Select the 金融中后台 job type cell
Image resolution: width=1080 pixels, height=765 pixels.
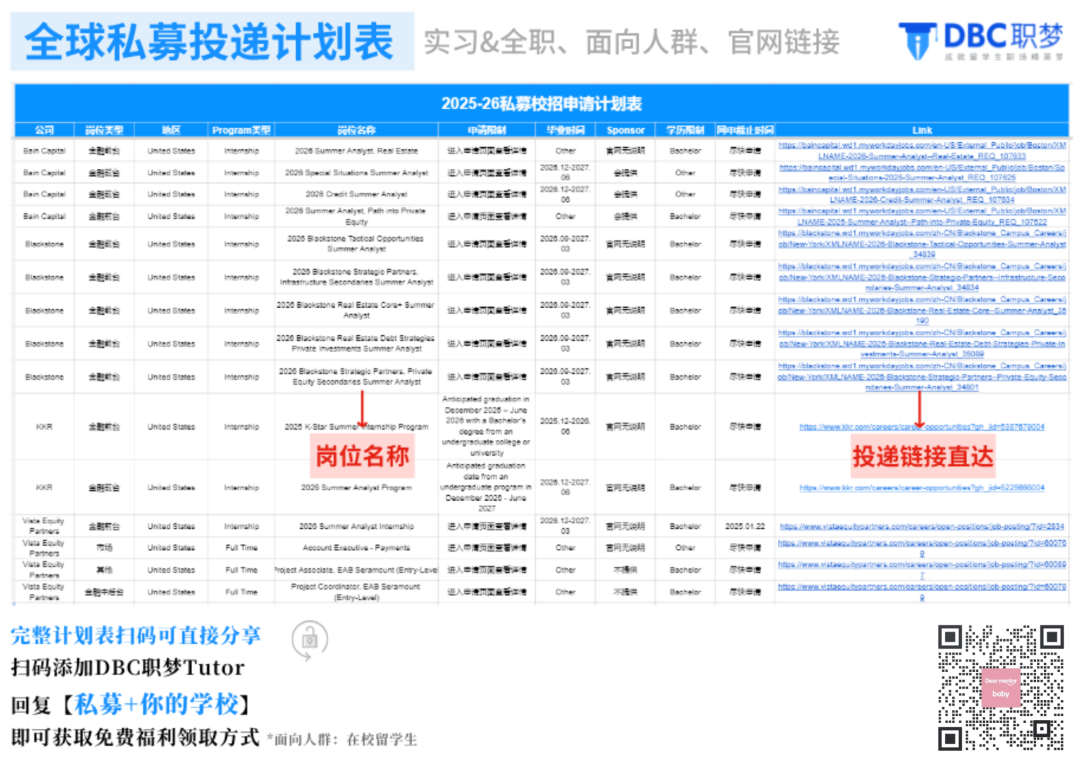coord(104,591)
